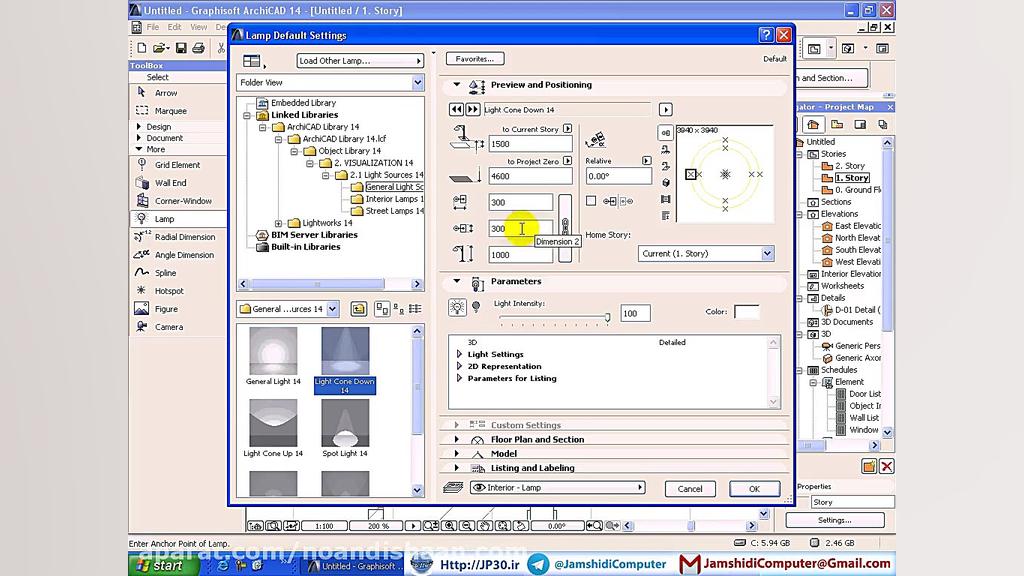Choose the Grid Element tool
The height and width of the screenshot is (576, 1024).
tap(177, 165)
